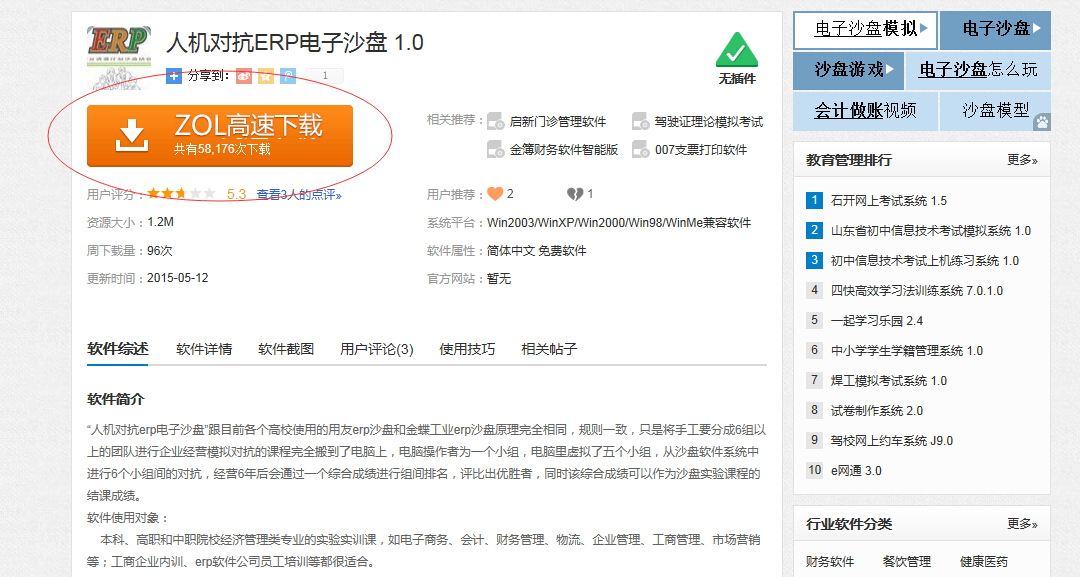This screenshot has width=1080, height=577.
Task: Click the ERP software logo thumbnail
Action: pos(118,47)
